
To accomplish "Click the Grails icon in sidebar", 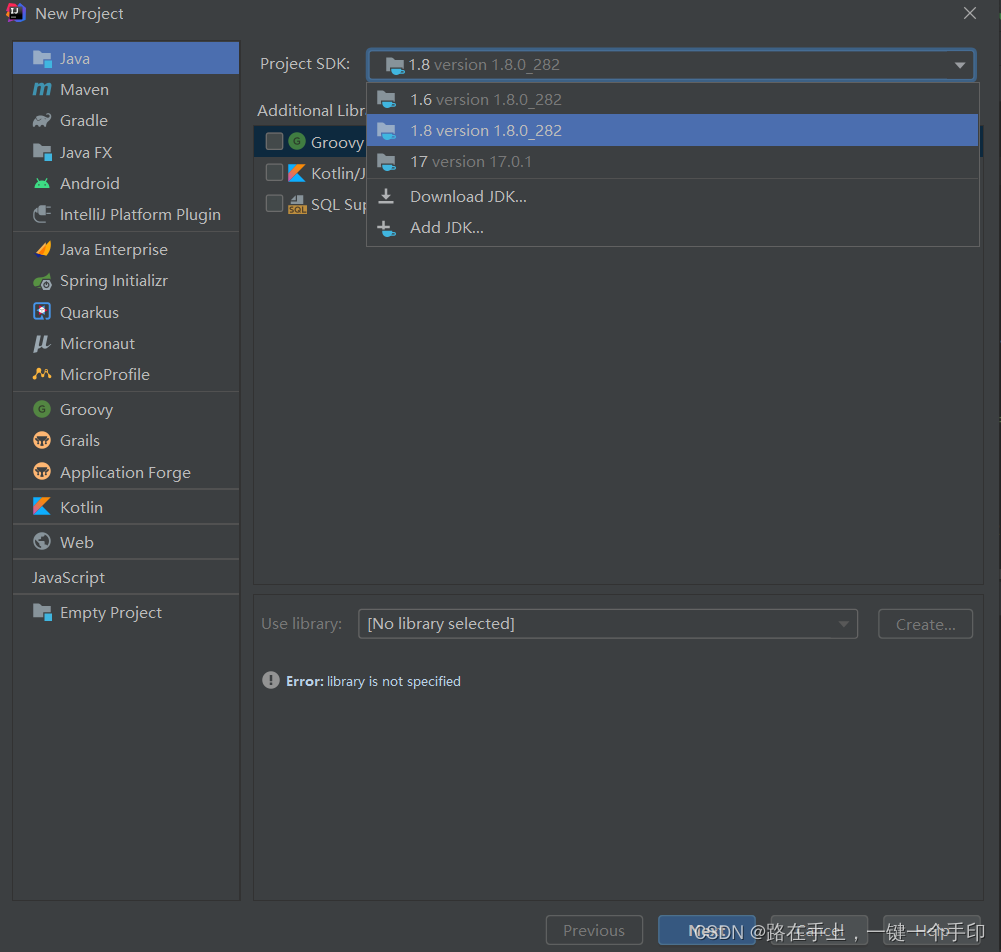I will click(42, 441).
